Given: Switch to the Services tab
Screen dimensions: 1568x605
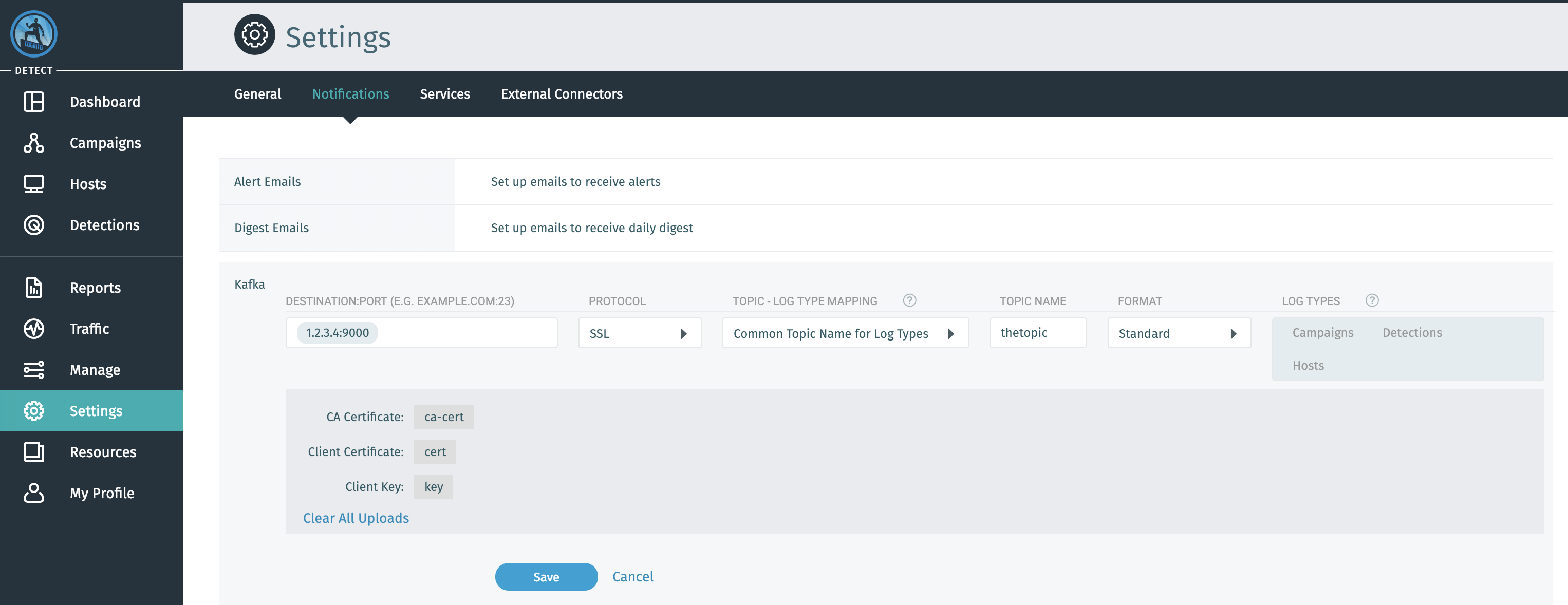Looking at the screenshot, I should pos(445,94).
